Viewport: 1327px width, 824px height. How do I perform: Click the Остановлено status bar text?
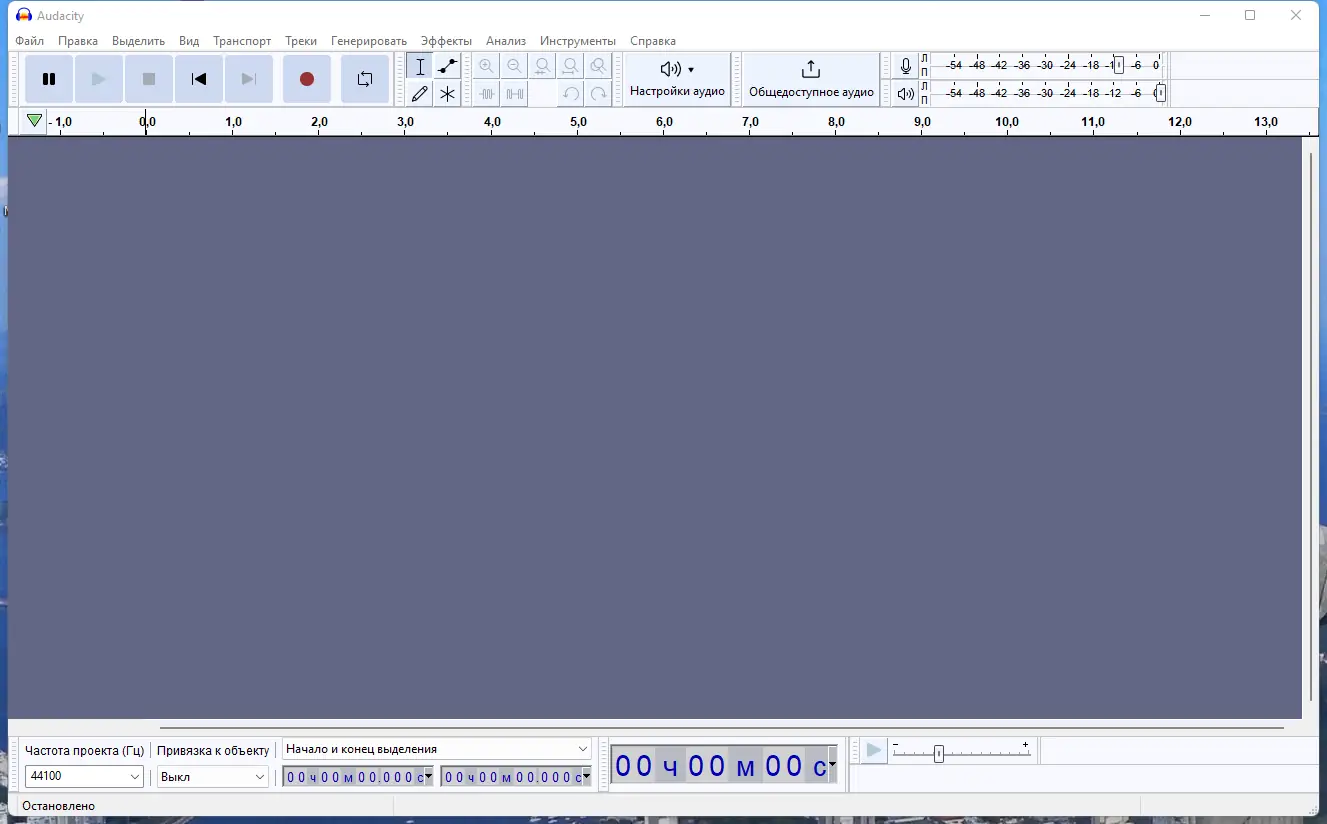[58, 806]
